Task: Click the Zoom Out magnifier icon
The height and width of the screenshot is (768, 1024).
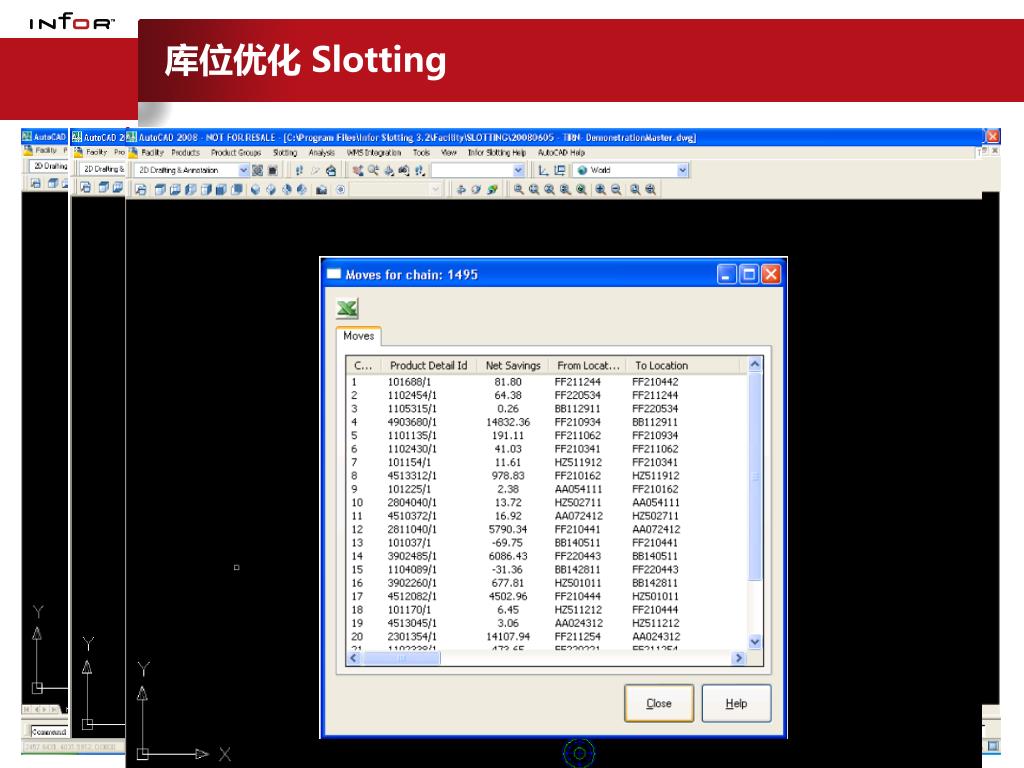Action: coord(616,189)
